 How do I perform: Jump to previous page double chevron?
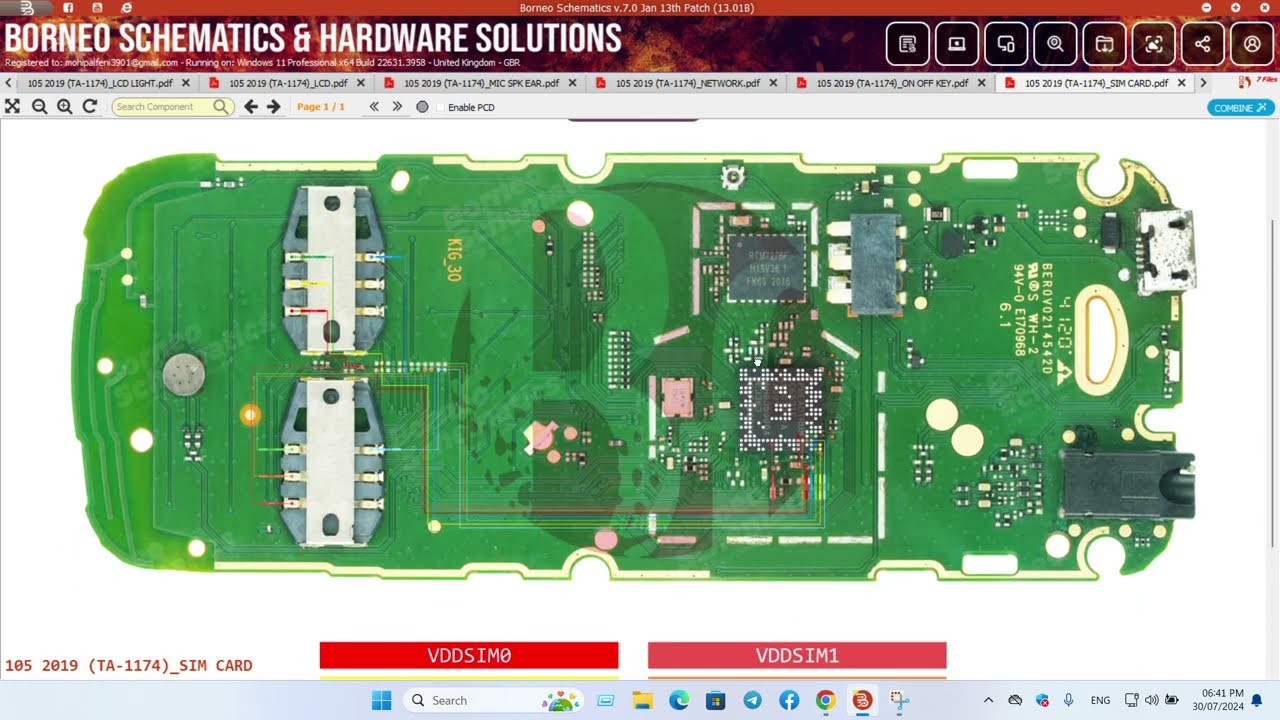click(x=374, y=106)
